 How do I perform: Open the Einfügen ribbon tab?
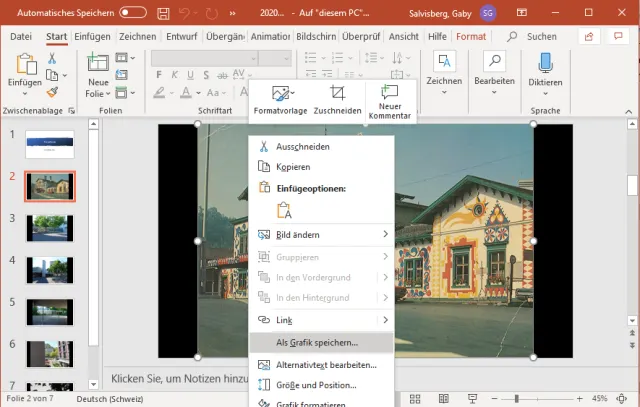pyautogui.click(x=92, y=37)
